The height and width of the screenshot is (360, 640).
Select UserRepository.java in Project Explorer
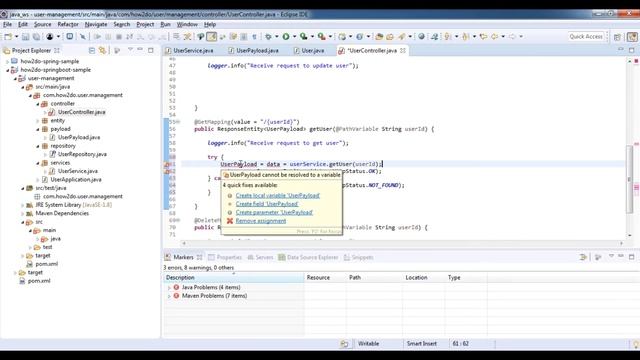[82, 154]
